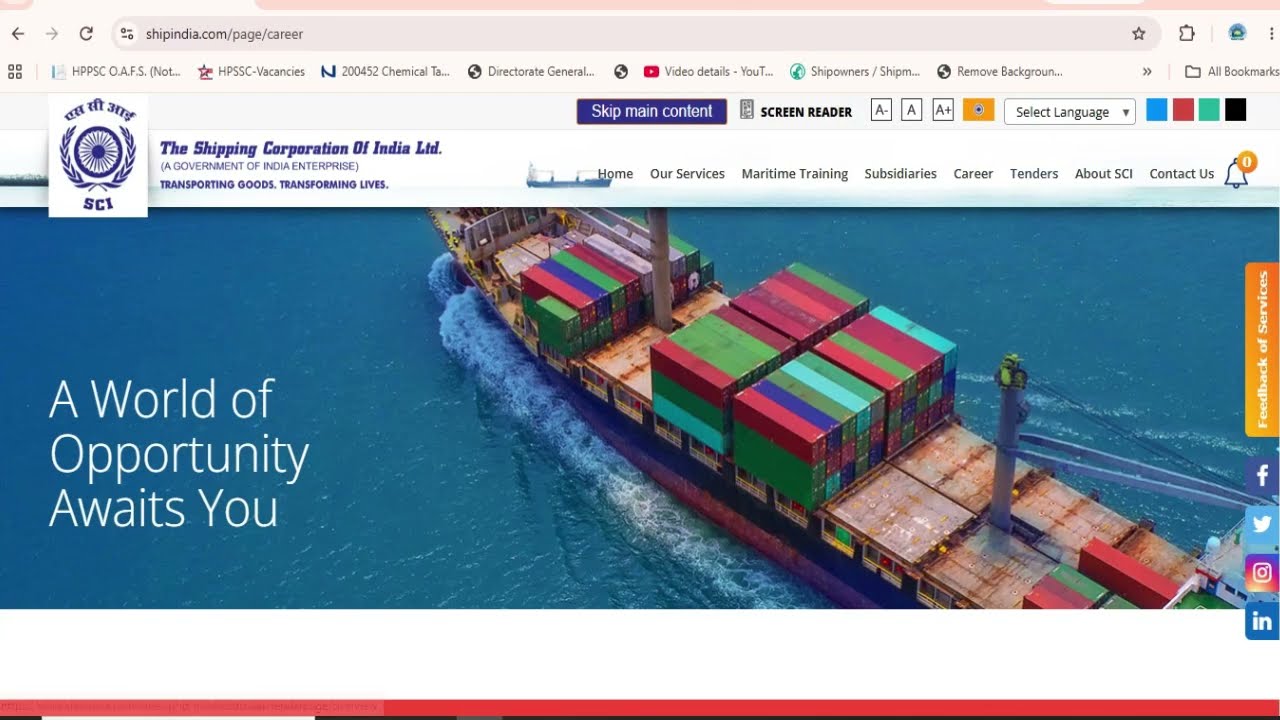Bookmark this page with the star icon
The width and height of the screenshot is (1280, 720).
click(1138, 34)
